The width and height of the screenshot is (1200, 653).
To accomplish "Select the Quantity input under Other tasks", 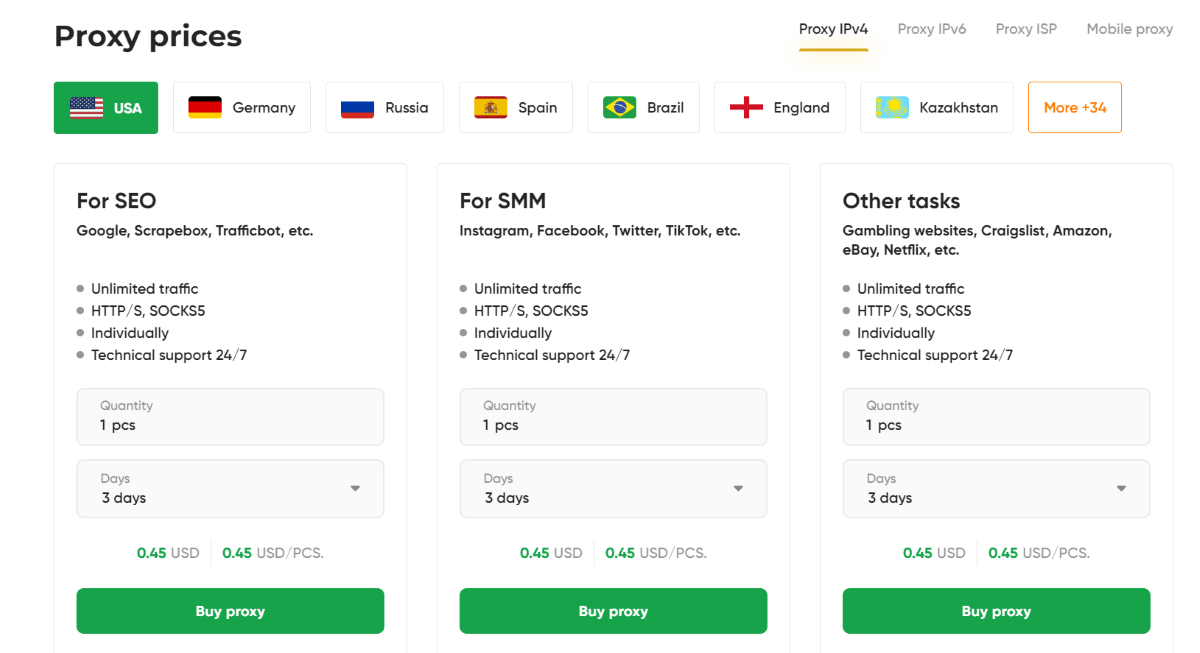I will (996, 416).
